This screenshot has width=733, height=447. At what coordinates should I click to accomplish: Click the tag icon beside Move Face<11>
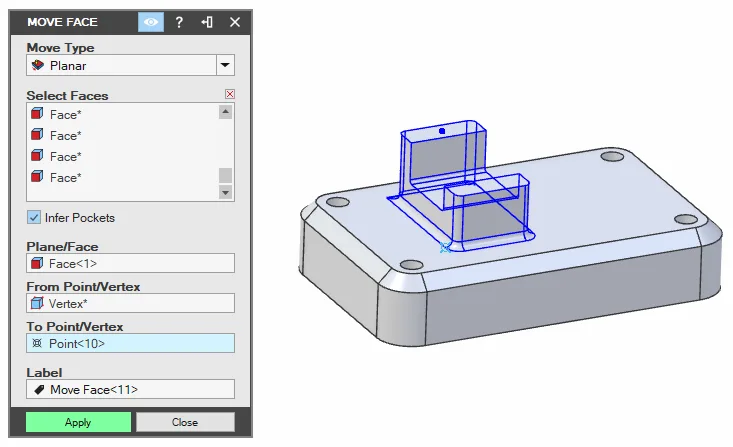pos(39,389)
